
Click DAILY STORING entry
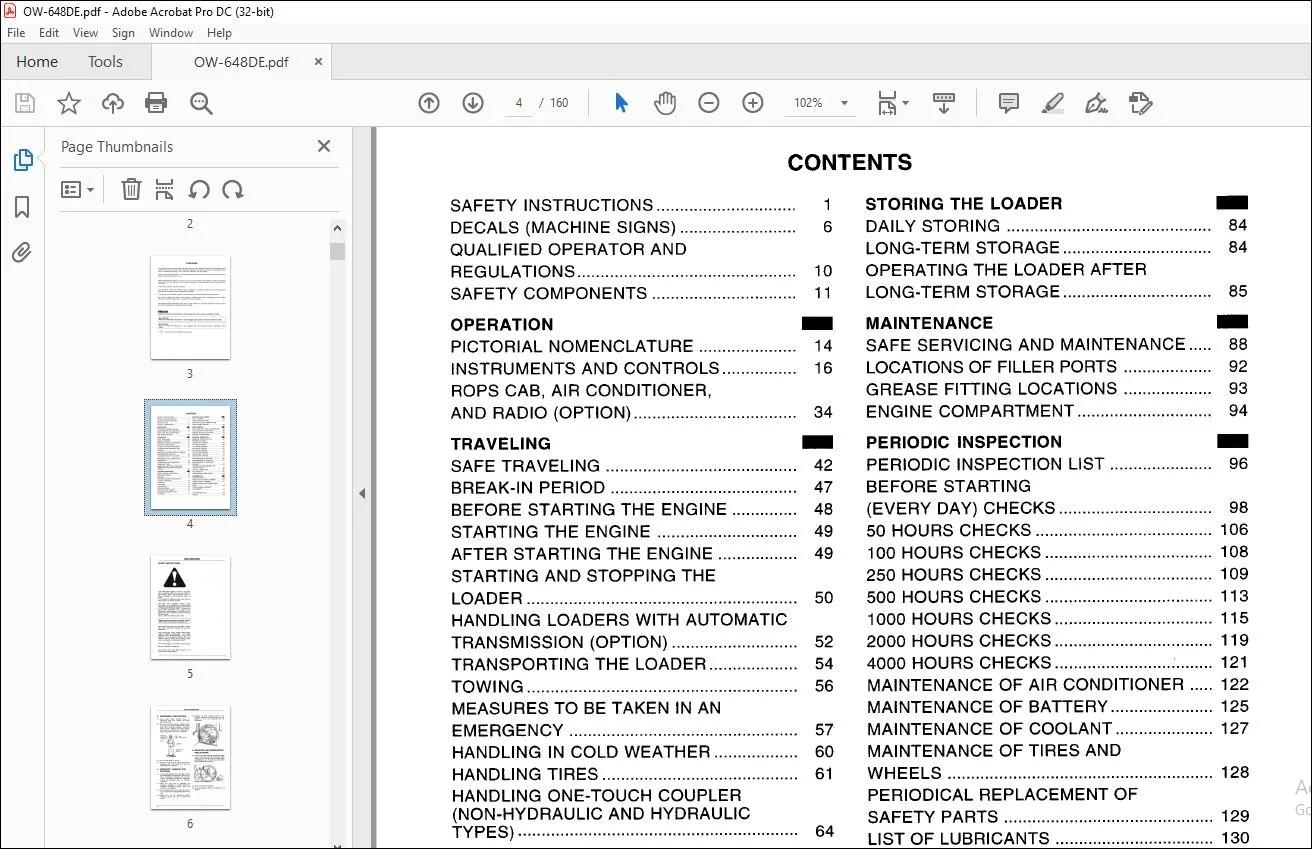pyautogui.click(x=1057, y=226)
